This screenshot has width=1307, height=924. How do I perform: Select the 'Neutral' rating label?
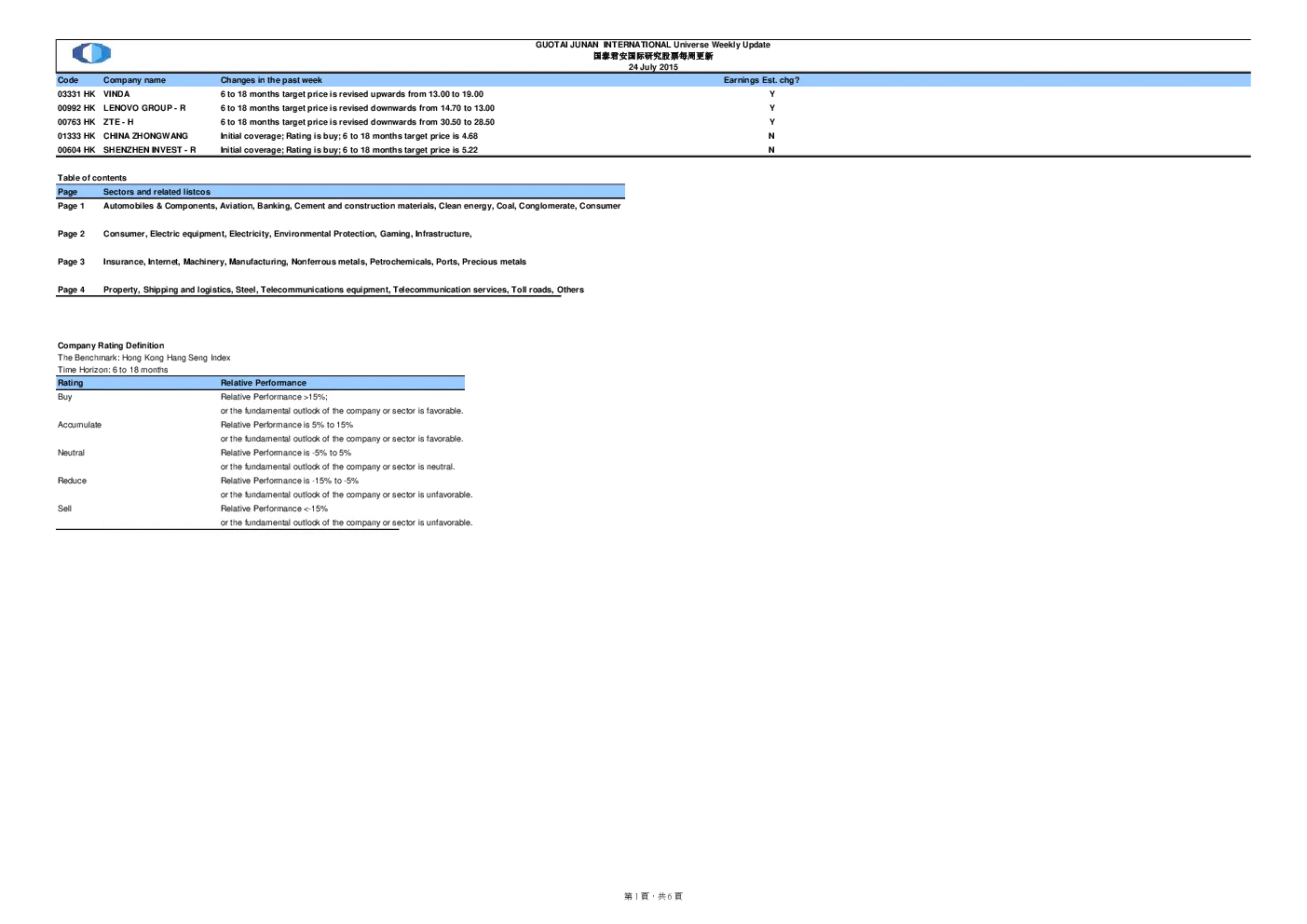pyautogui.click(x=71, y=453)
